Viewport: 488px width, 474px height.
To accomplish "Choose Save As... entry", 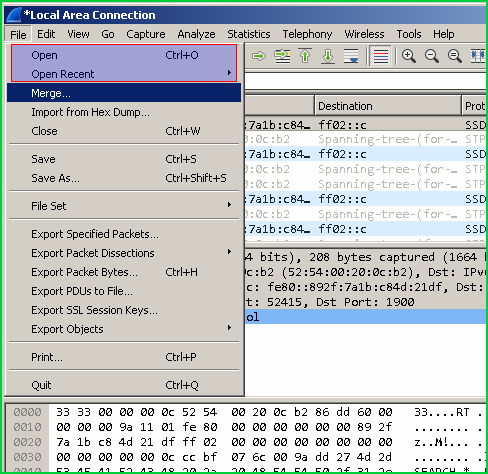I will point(124,178).
